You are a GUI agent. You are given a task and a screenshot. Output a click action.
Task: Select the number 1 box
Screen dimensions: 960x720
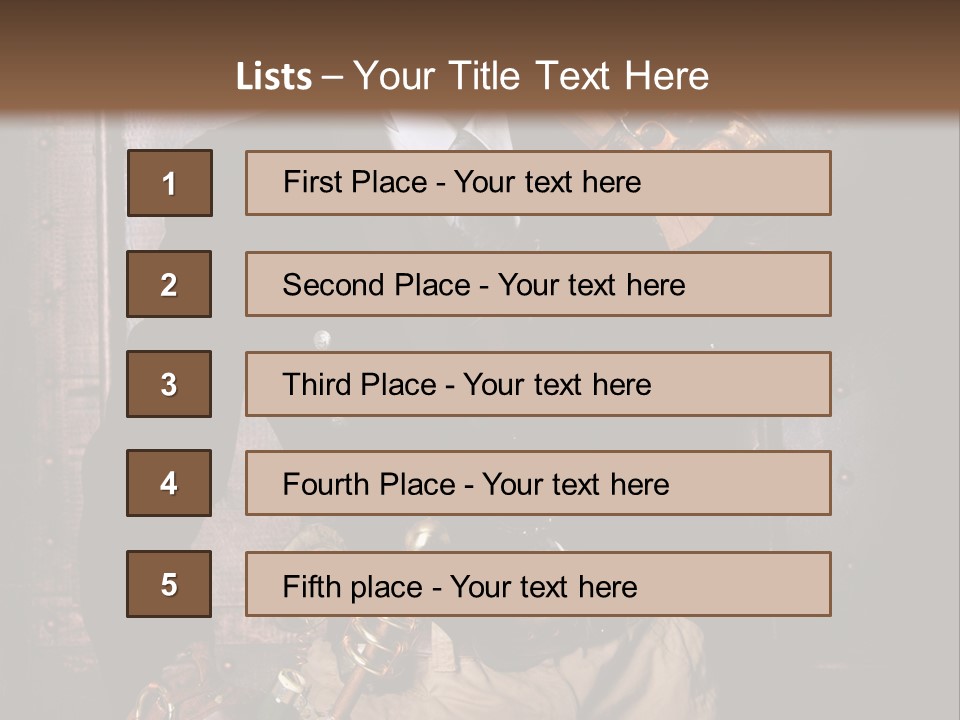pyautogui.click(x=169, y=183)
